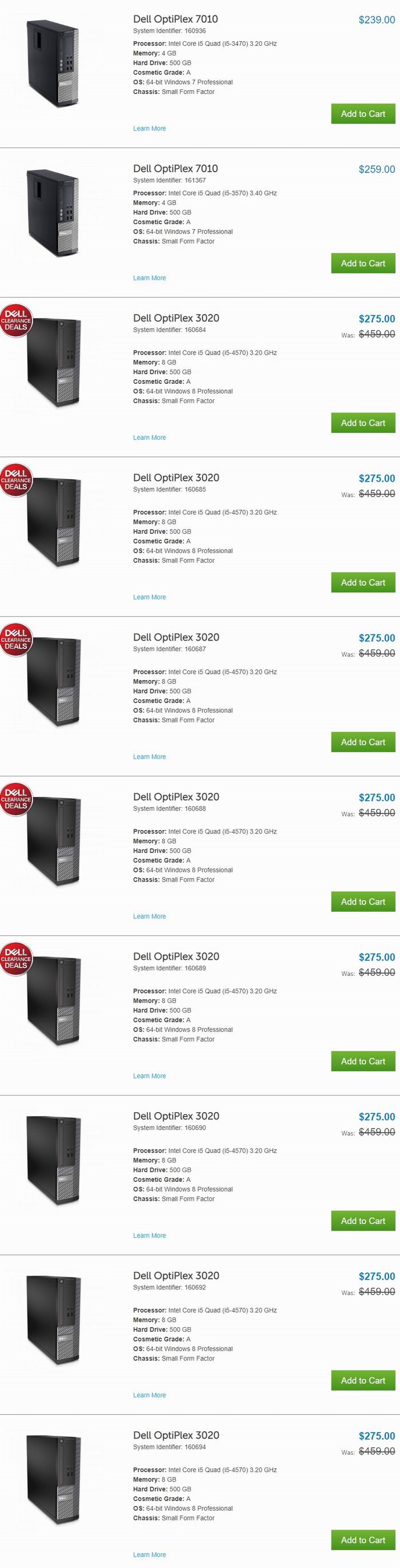
Task: Click Clearance Deals badge on system 160687
Action: (15, 639)
